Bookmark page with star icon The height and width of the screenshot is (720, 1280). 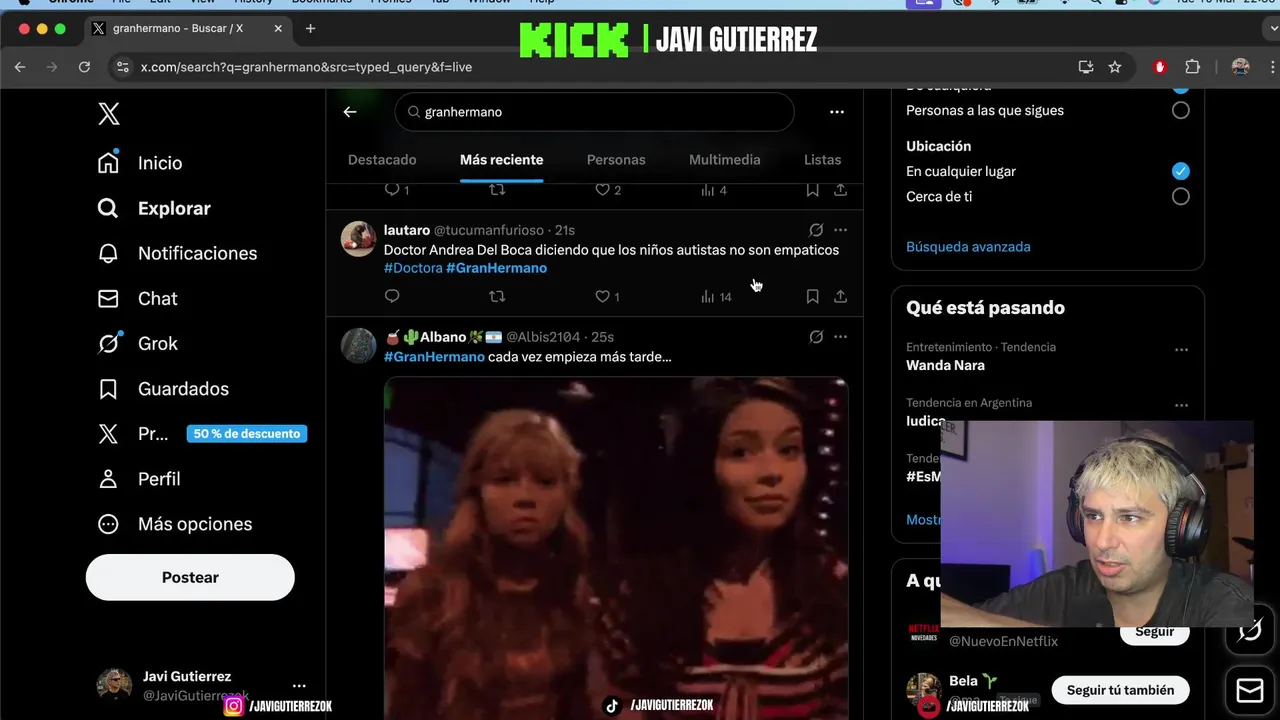click(1115, 67)
